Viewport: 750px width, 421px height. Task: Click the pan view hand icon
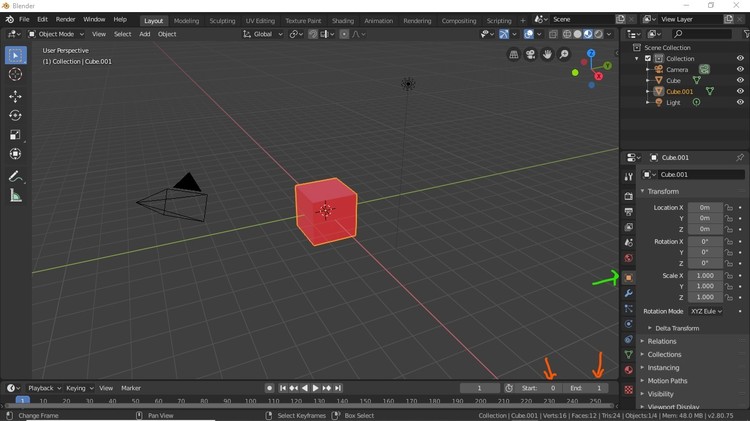coord(547,55)
